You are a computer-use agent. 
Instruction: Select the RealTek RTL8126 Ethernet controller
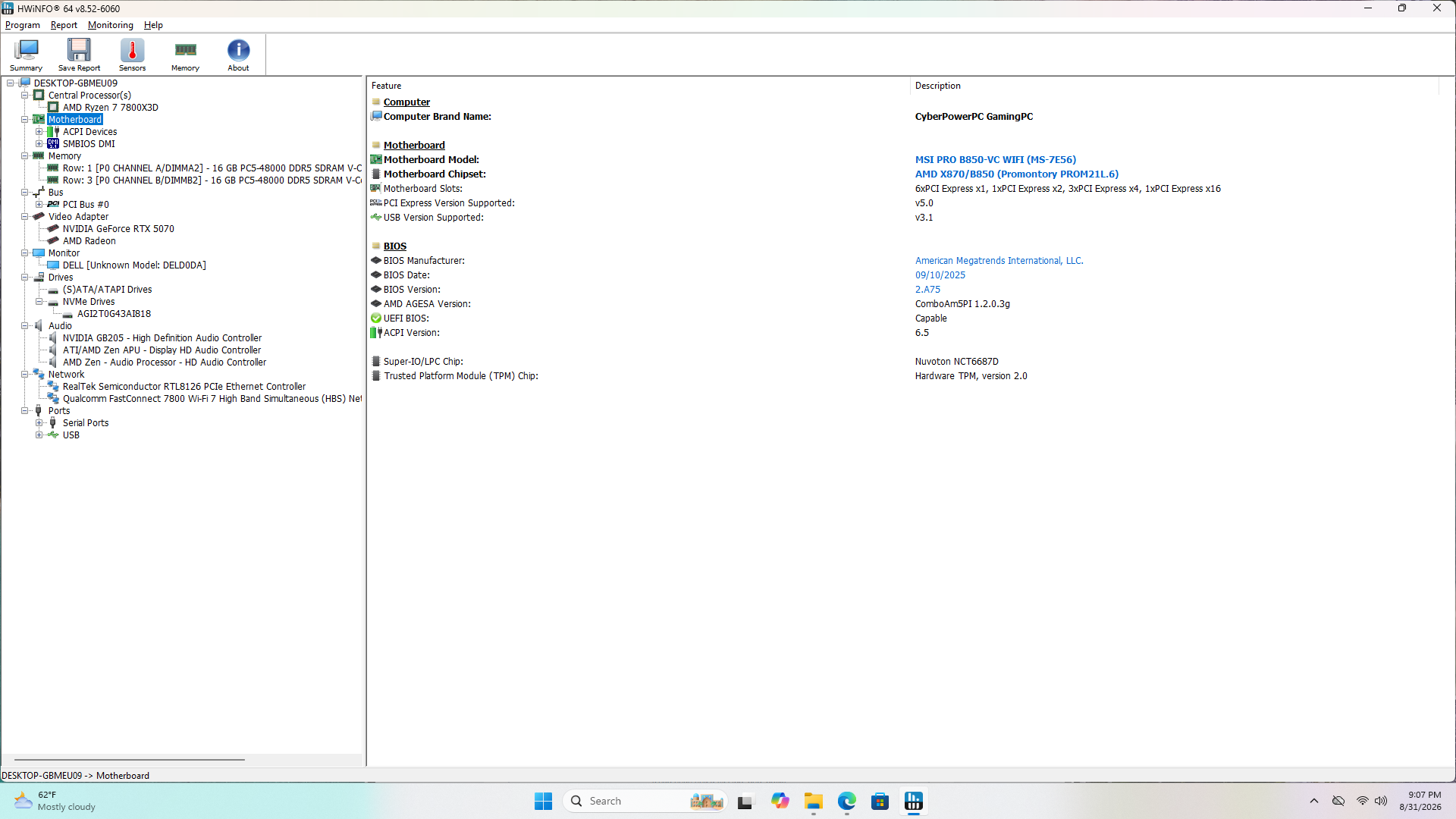[x=184, y=387]
